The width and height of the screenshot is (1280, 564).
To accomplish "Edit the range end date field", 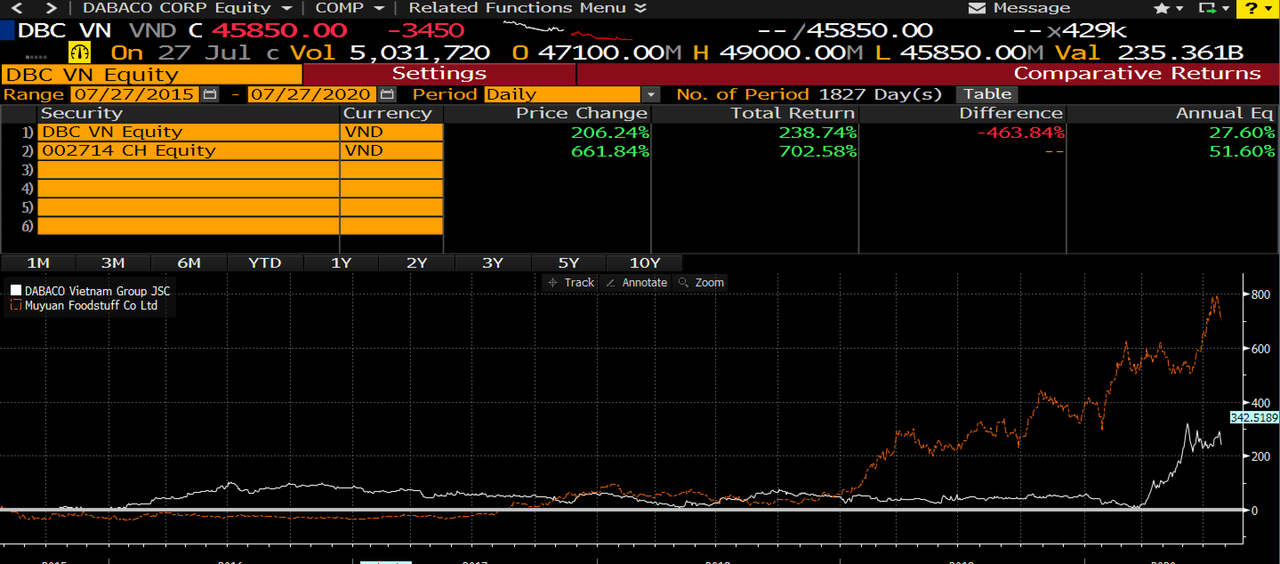I will 312,94.
